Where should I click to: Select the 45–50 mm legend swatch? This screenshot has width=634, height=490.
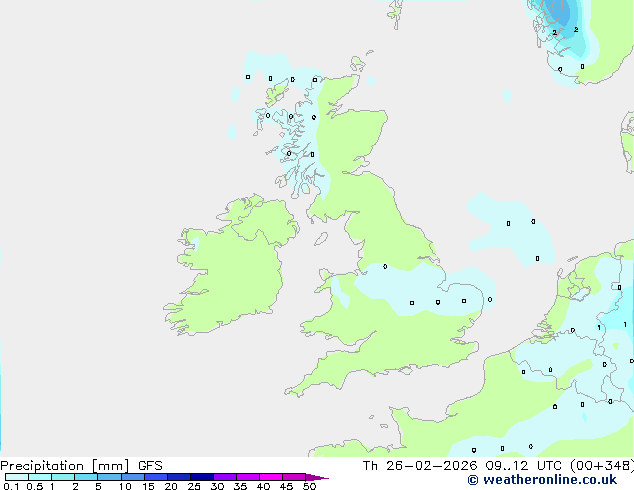[294, 477]
